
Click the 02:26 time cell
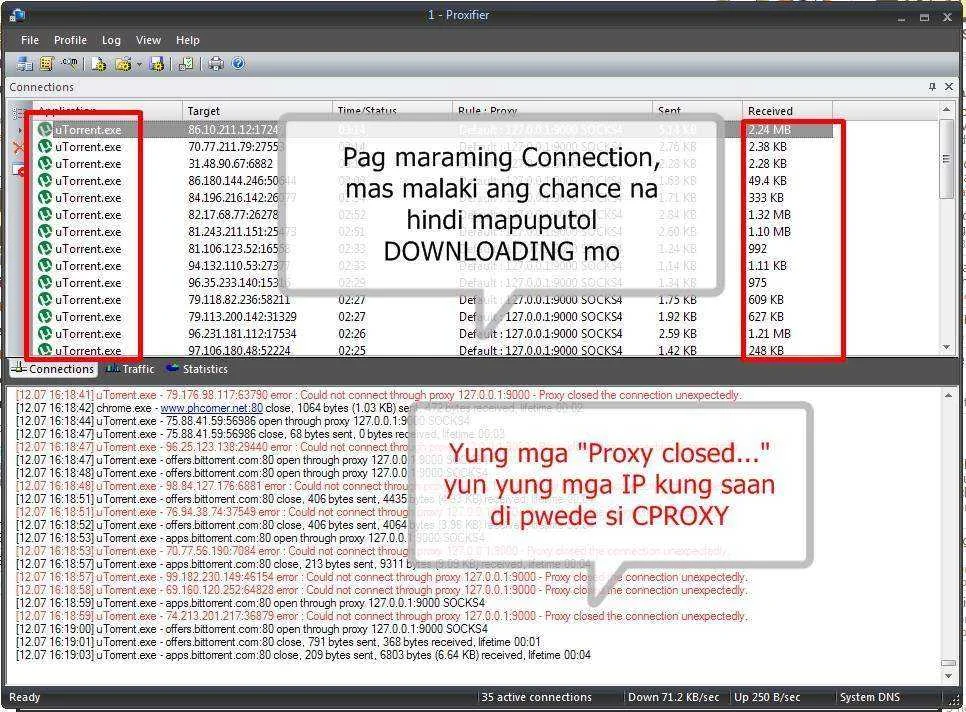[x=352, y=333]
